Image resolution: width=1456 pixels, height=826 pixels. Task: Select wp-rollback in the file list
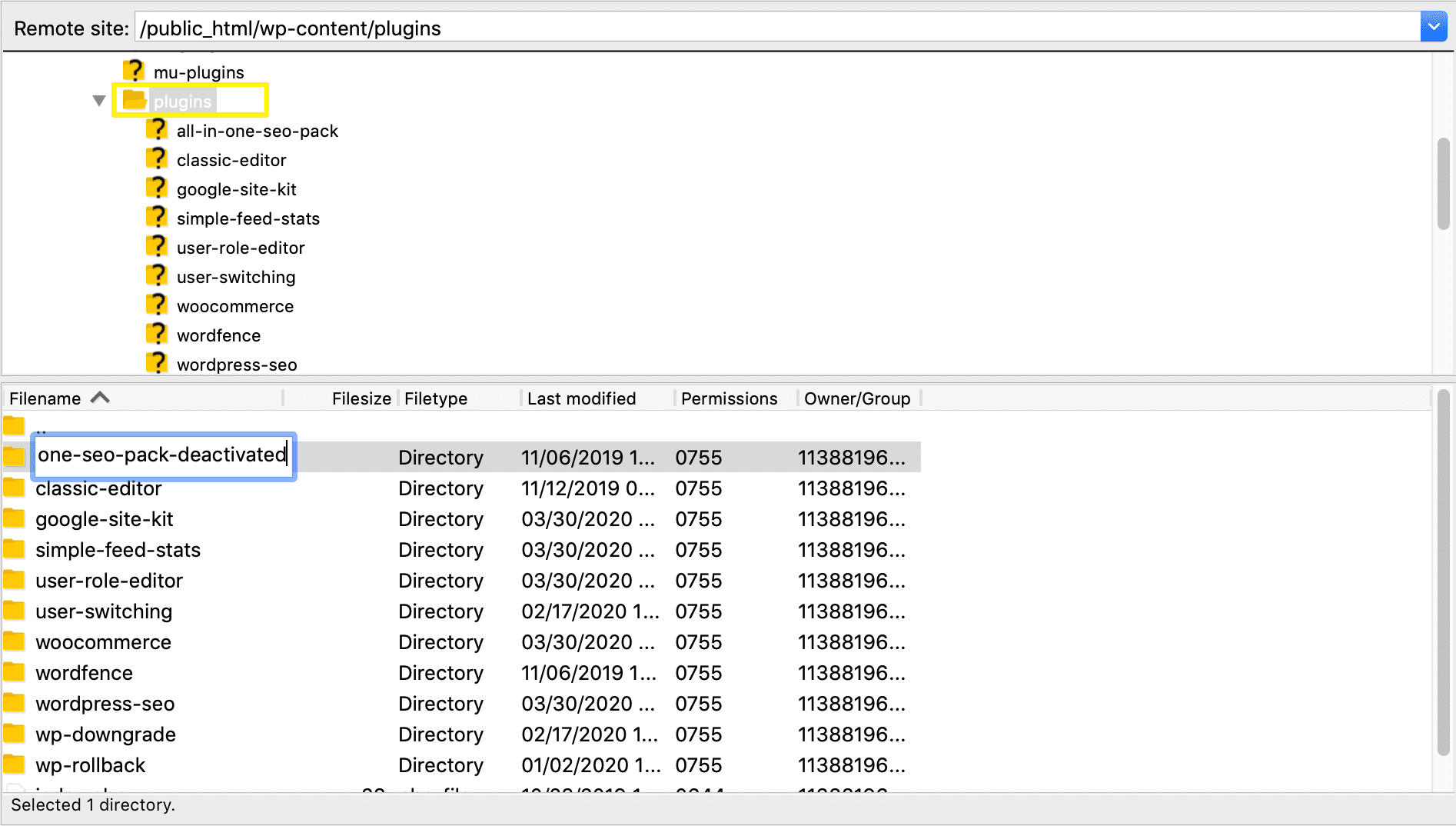(x=90, y=764)
